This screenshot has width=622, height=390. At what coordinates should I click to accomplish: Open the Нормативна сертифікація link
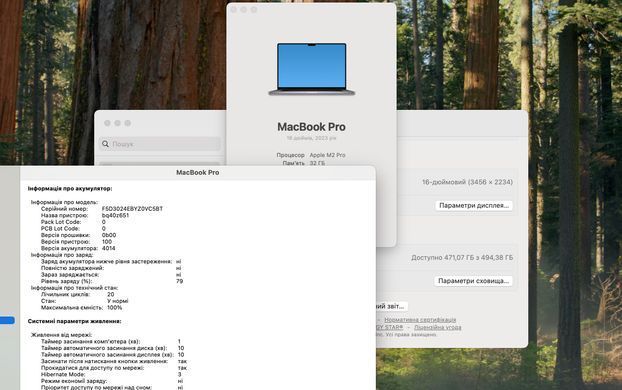(x=420, y=320)
